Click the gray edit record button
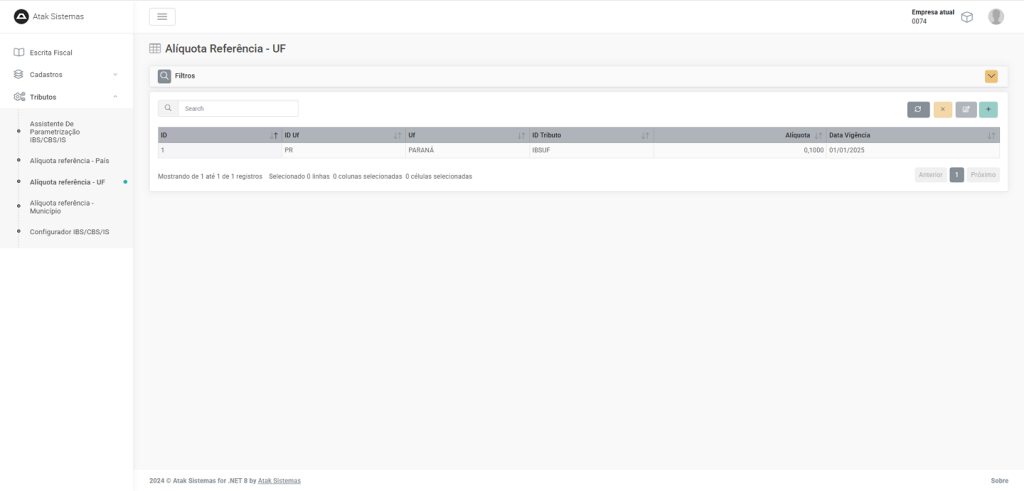1024x491 pixels. click(x=965, y=109)
